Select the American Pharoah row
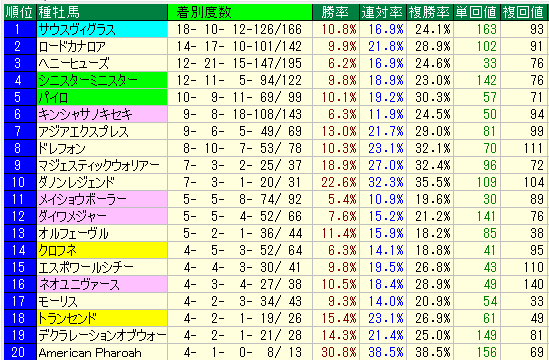This screenshot has height=360, width=549. (276, 352)
